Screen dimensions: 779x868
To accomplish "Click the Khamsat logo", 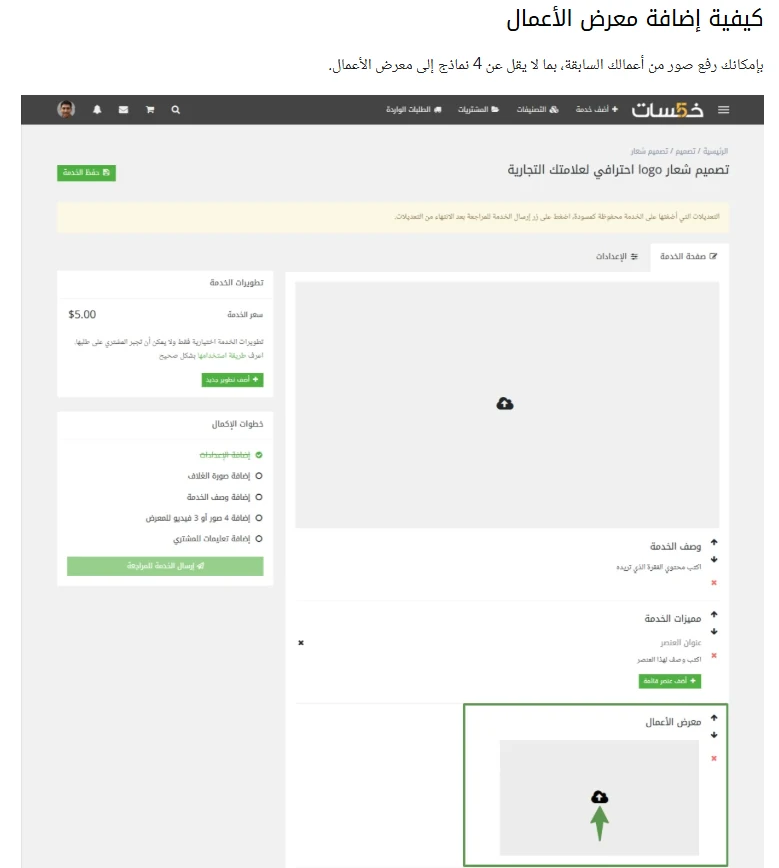I will 668,110.
